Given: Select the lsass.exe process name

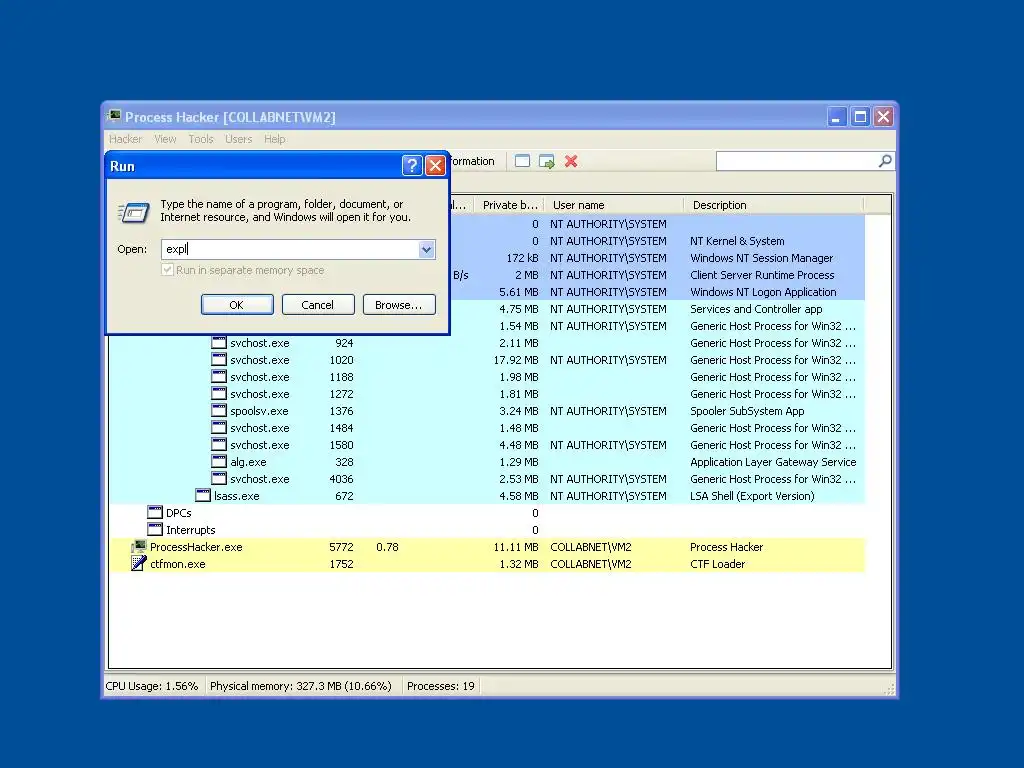Looking at the screenshot, I should coord(236,496).
